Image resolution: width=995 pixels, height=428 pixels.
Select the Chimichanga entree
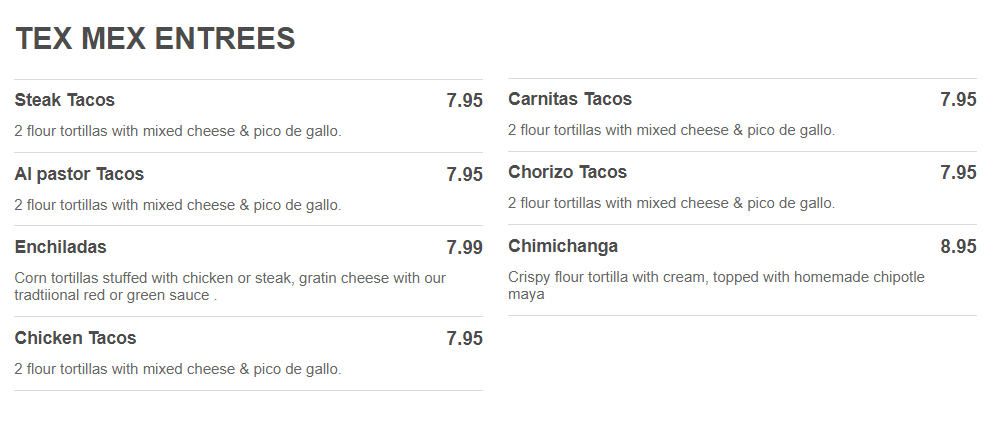(x=563, y=246)
